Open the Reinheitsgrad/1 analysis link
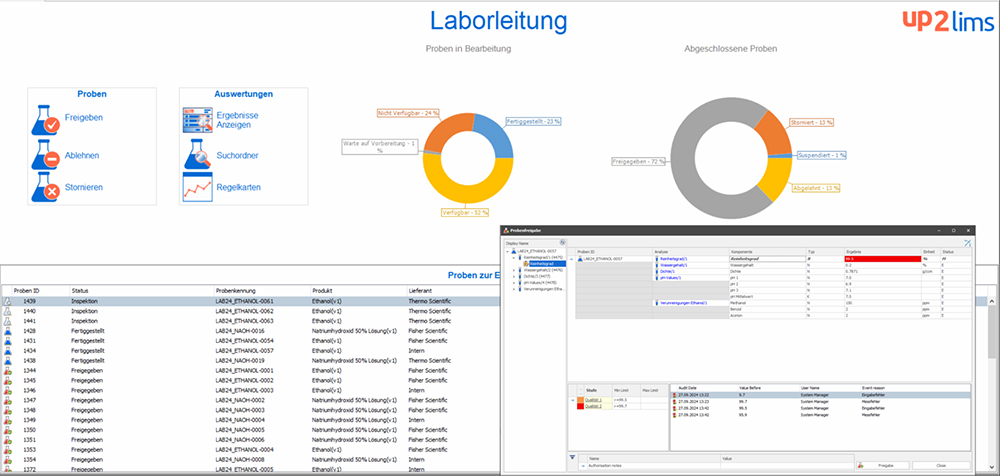 click(x=673, y=258)
